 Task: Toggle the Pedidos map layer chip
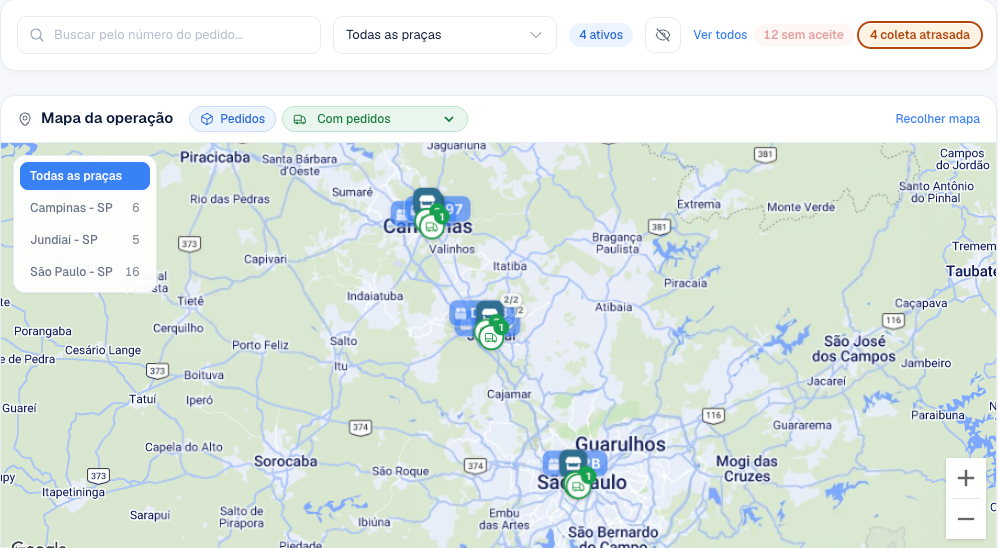232,119
